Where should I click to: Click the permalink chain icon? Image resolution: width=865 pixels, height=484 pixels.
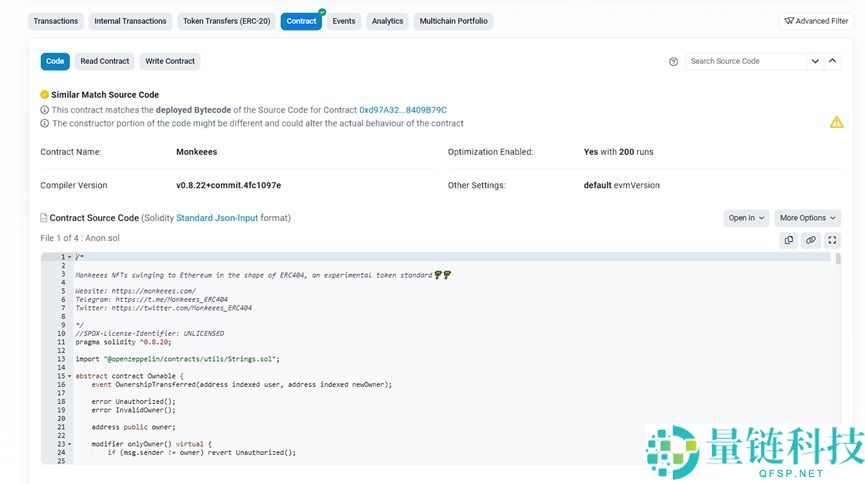pos(811,240)
